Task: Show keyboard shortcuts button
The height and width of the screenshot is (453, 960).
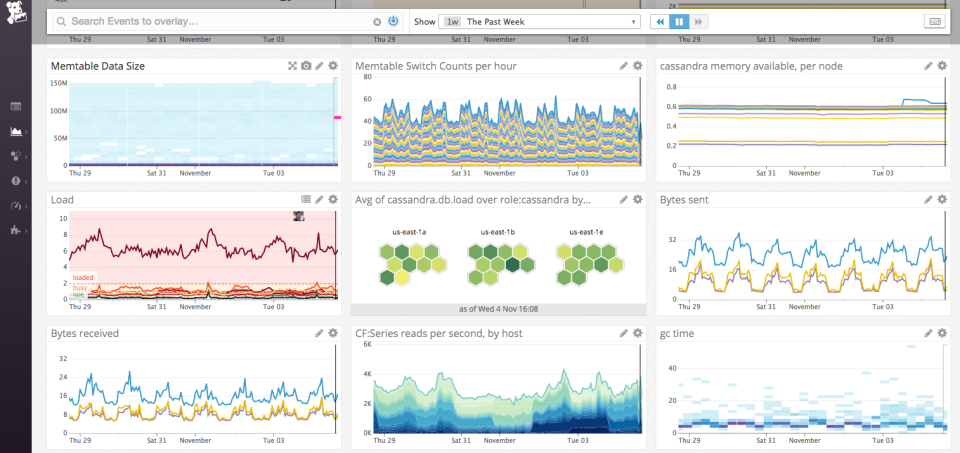Action: 936,21
